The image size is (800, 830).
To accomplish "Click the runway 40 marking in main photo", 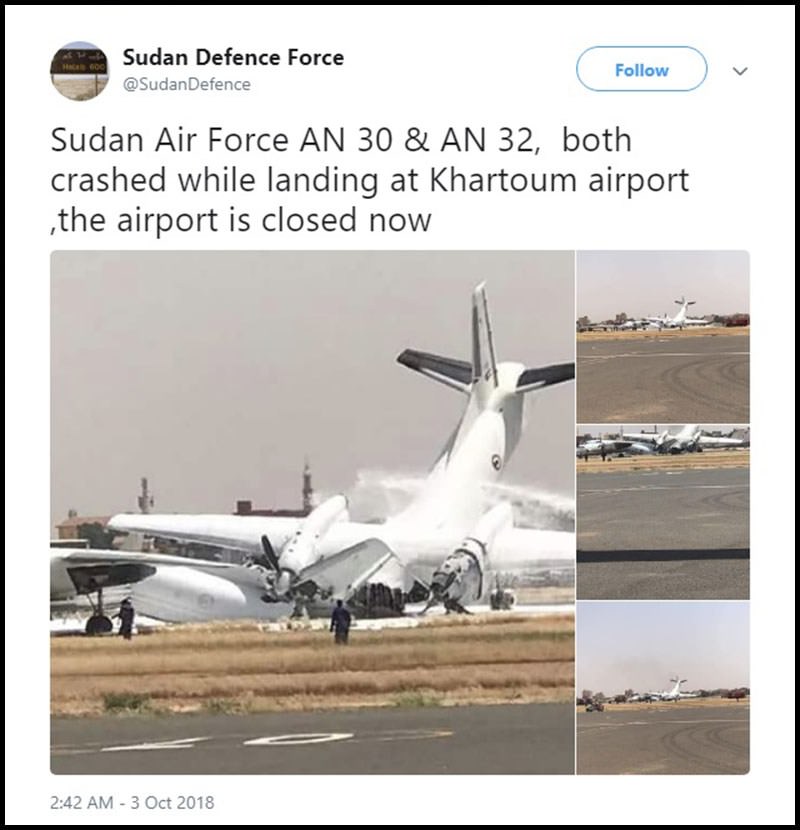I will point(275,741).
